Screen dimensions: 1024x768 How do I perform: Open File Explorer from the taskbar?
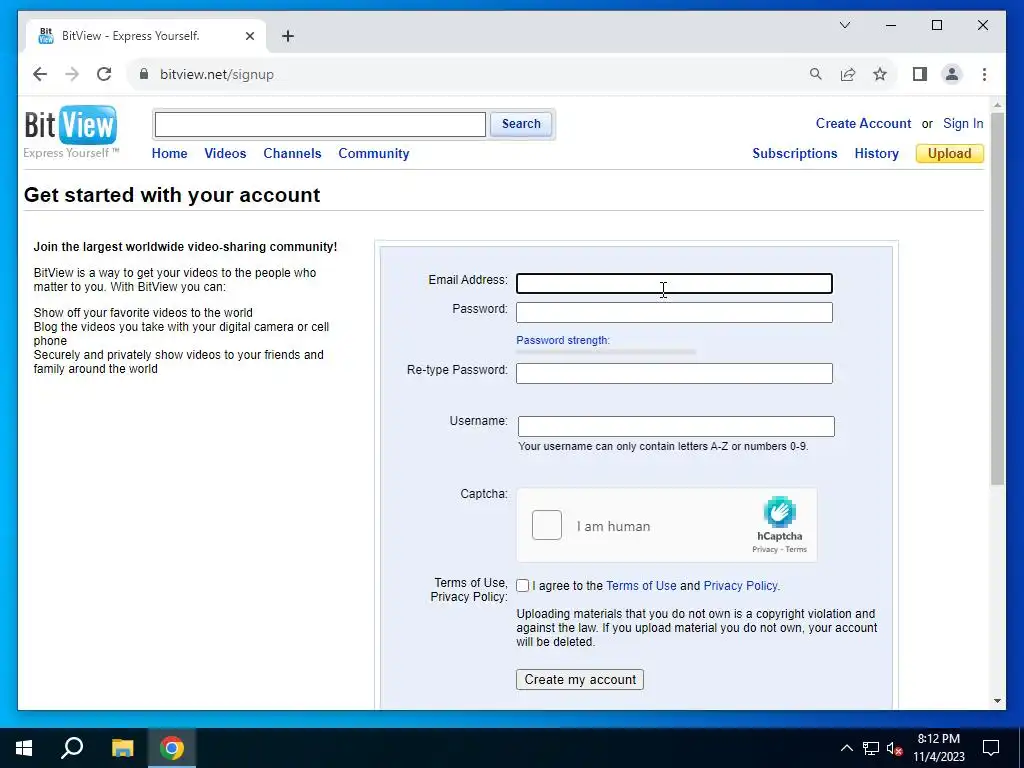[122, 748]
